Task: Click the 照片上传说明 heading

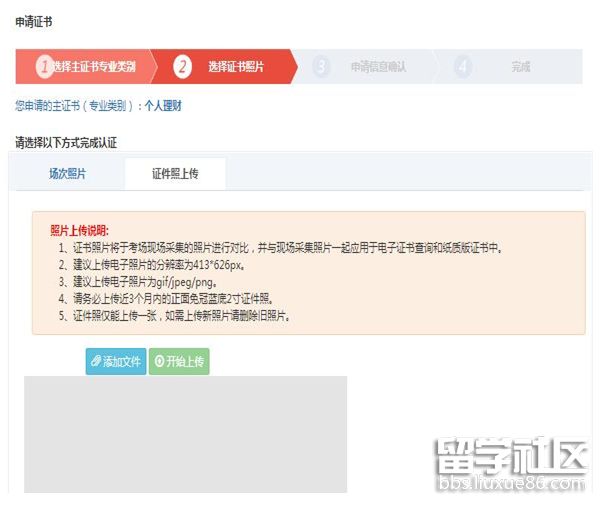Action: pos(78,230)
